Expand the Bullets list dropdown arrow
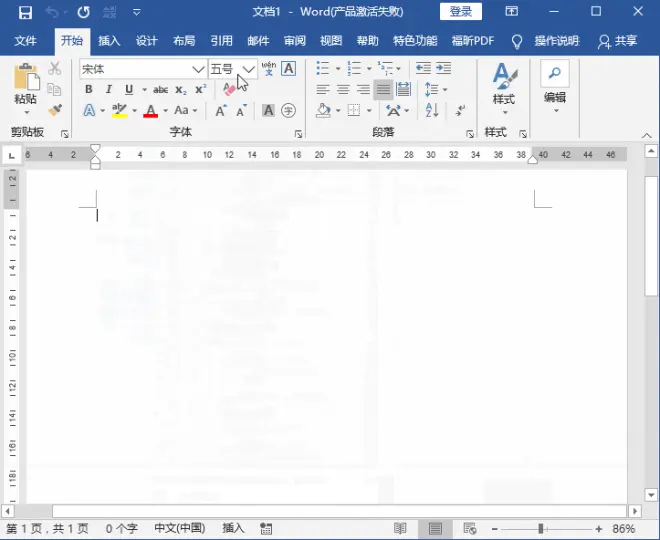 [x=338, y=68]
